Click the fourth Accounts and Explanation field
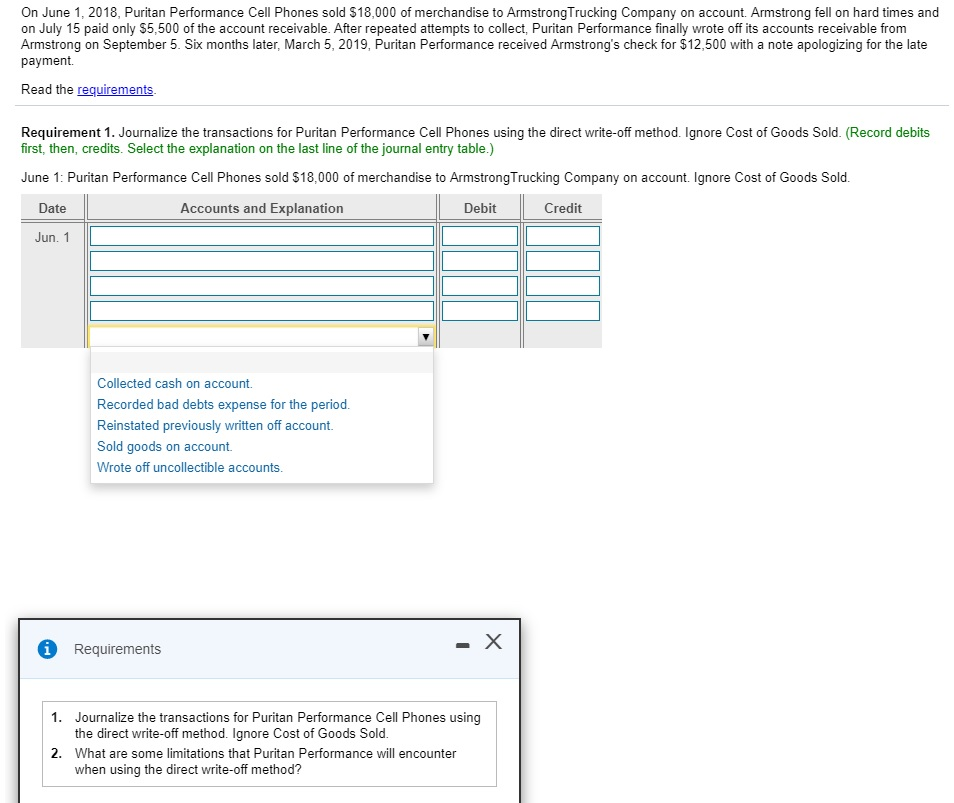The image size is (954, 803). click(x=261, y=310)
